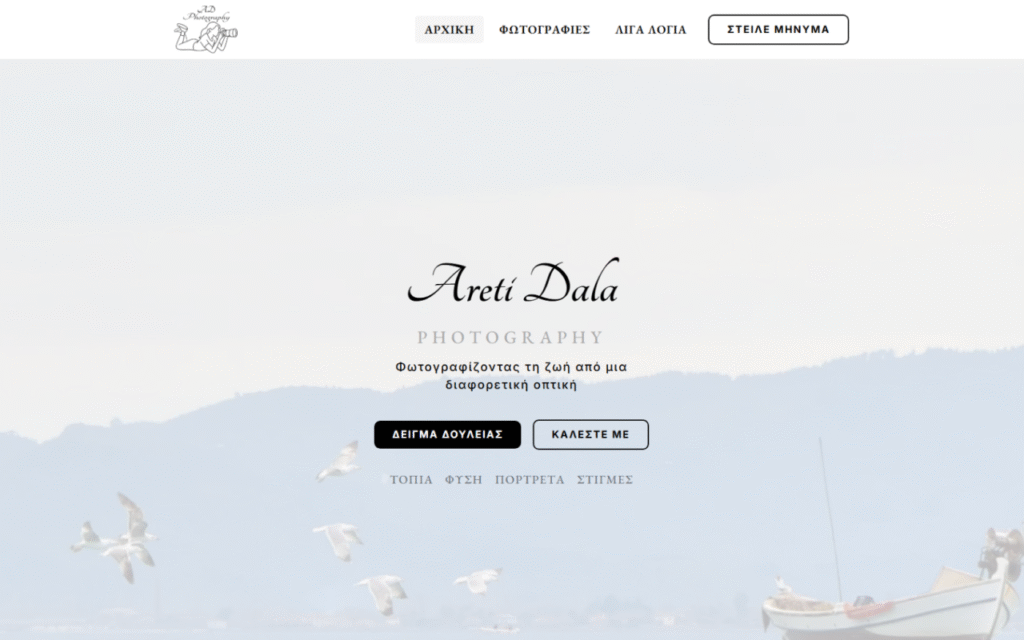The image size is (1024, 640).
Task: Click the Φωτογραφίζοντας τη ζωή tagline
Action: click(511, 376)
